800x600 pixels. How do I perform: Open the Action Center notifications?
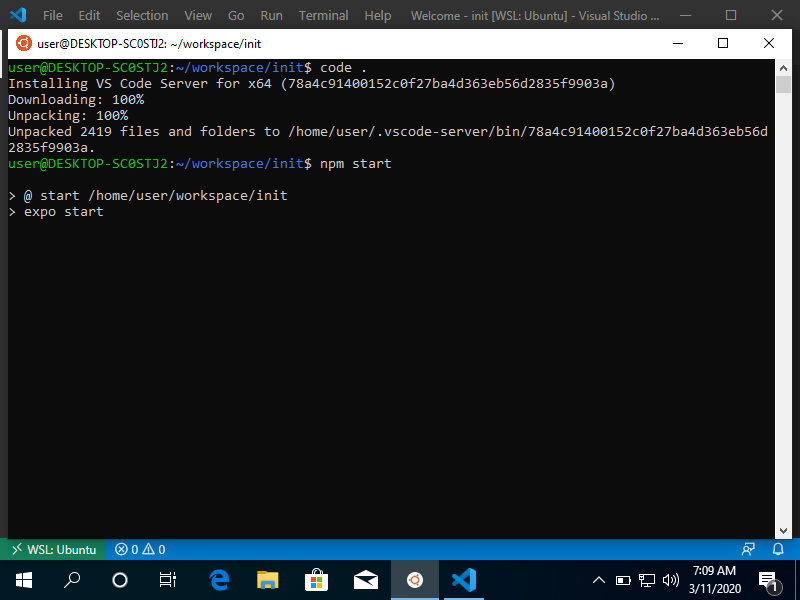pyautogui.click(x=769, y=581)
